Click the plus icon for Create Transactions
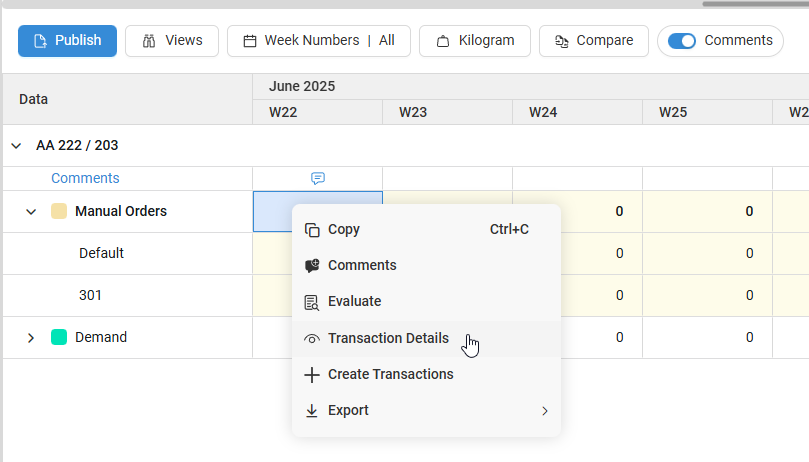 click(x=312, y=375)
